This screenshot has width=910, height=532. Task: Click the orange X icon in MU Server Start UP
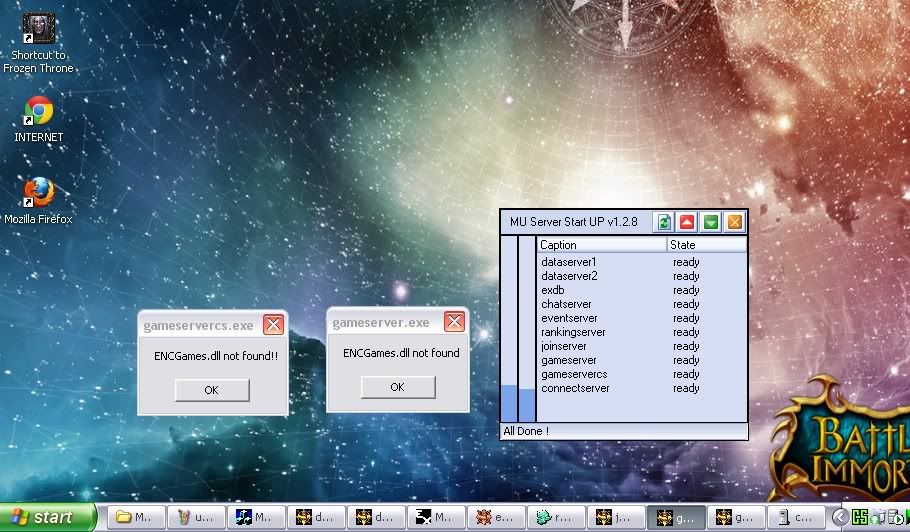coord(735,222)
